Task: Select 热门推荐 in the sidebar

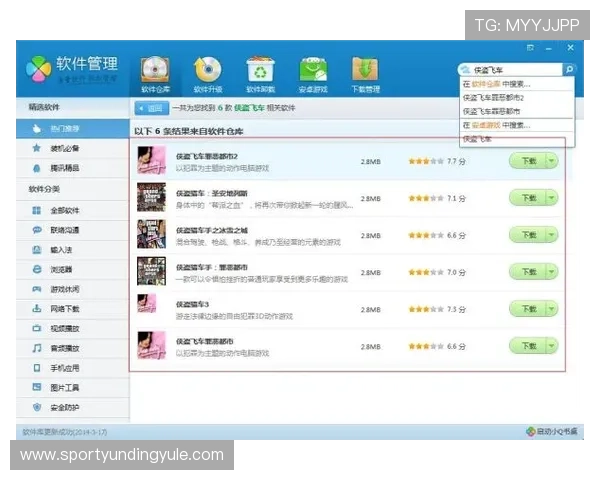Action: point(73,129)
